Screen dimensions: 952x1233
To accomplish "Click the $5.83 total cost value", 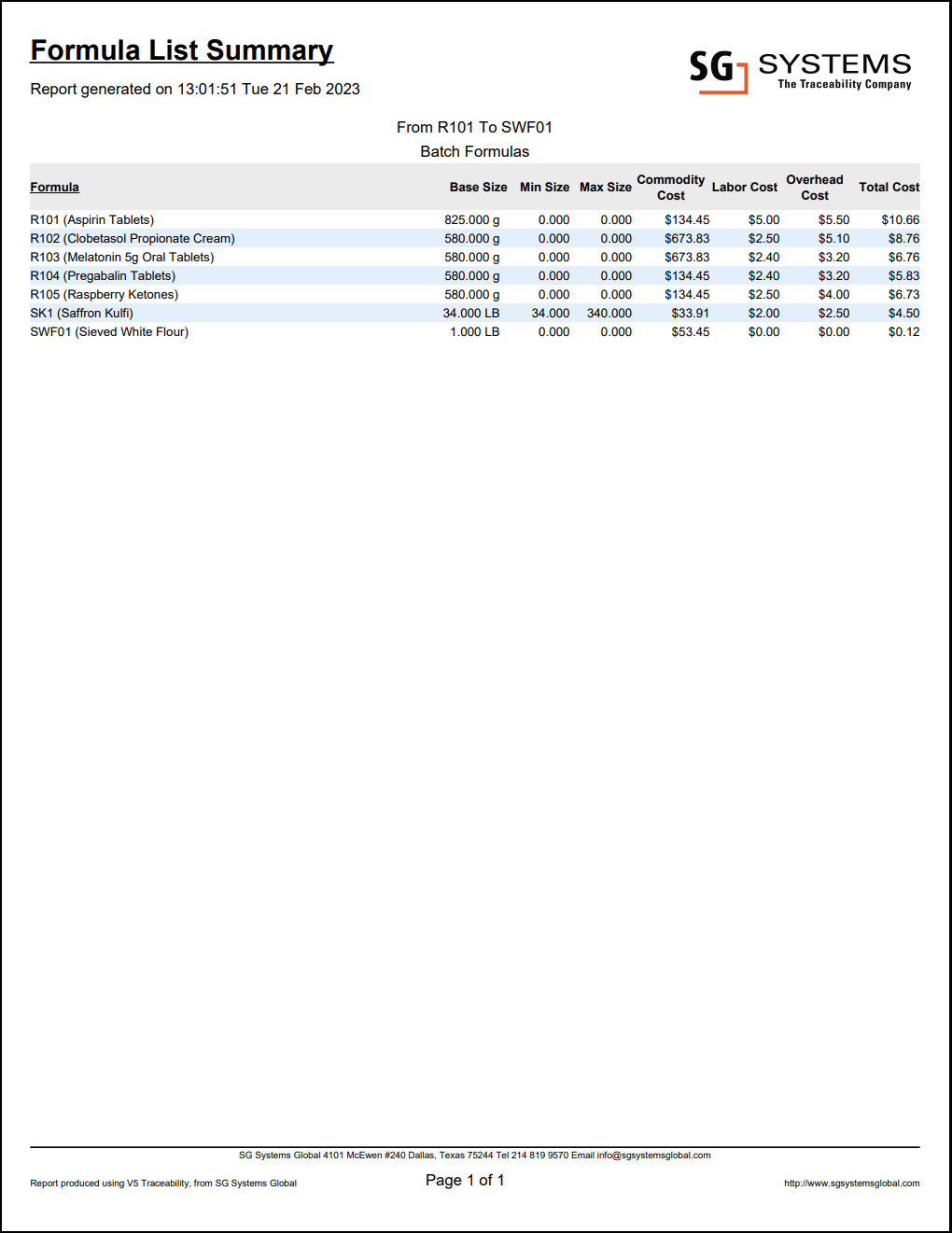I will point(903,275).
